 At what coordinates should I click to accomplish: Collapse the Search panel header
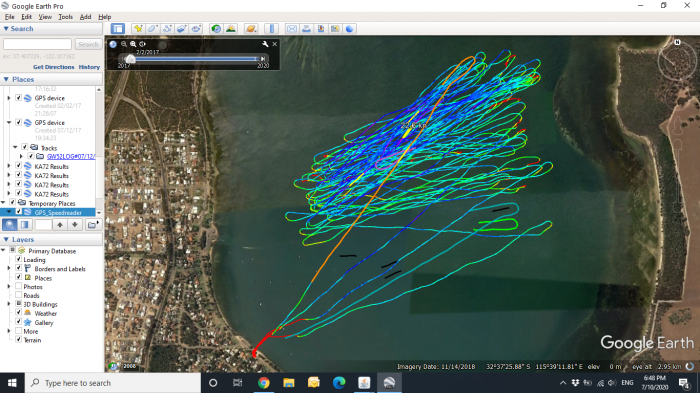[6, 29]
